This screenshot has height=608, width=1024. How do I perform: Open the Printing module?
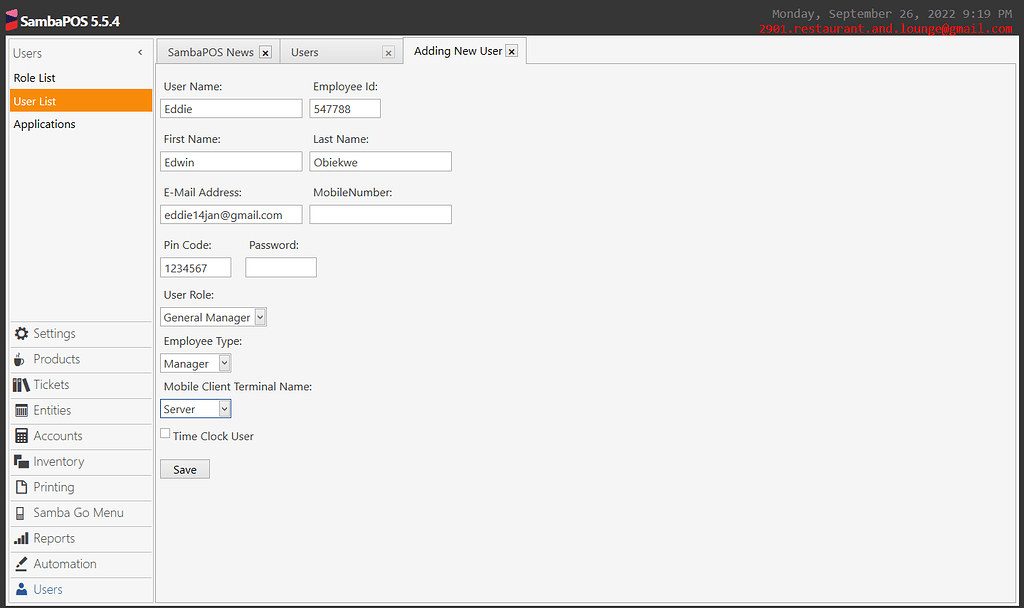pos(55,487)
